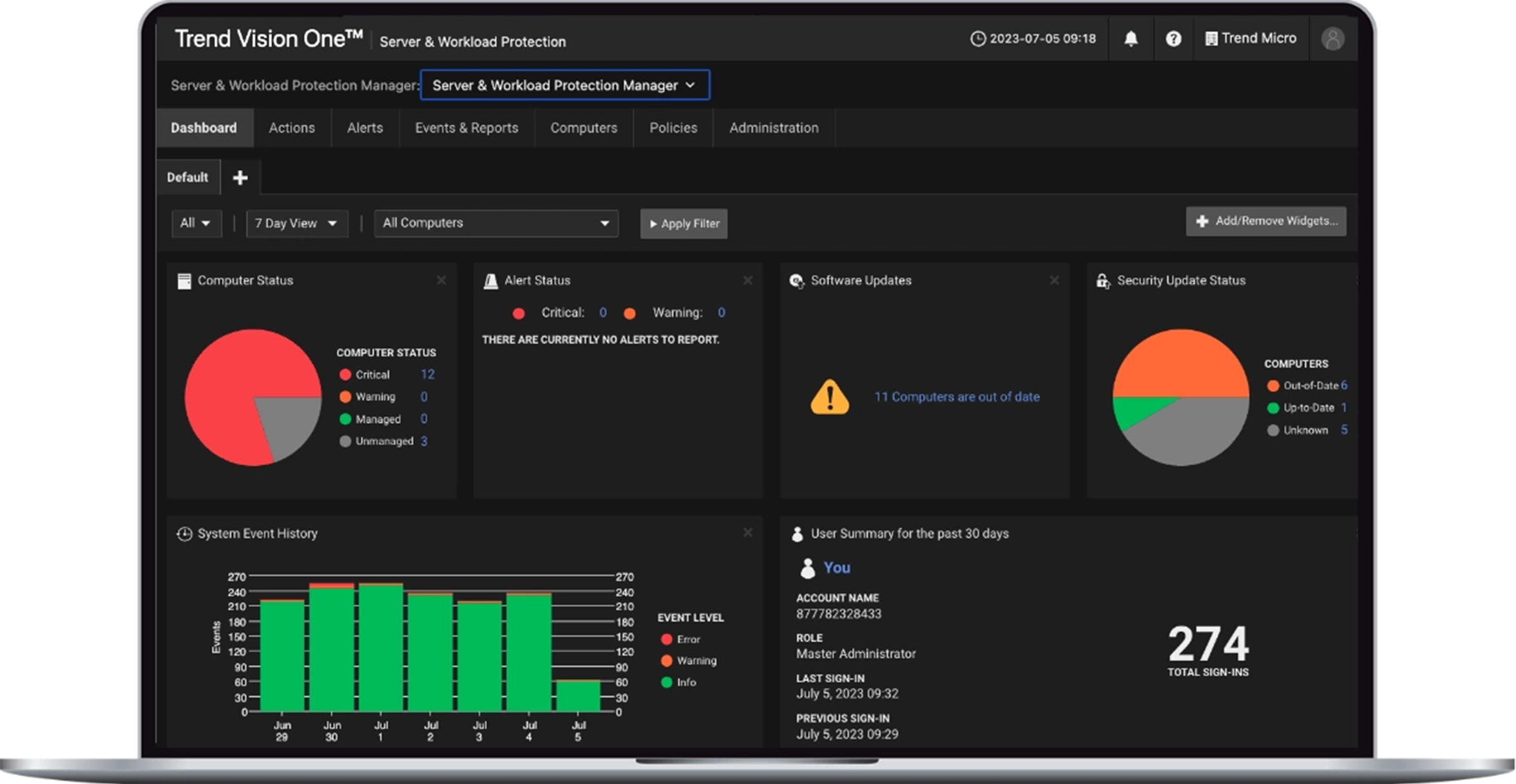Click the Jun 30 bar in event chart
Screen dimensions: 1516x784
click(x=332, y=647)
